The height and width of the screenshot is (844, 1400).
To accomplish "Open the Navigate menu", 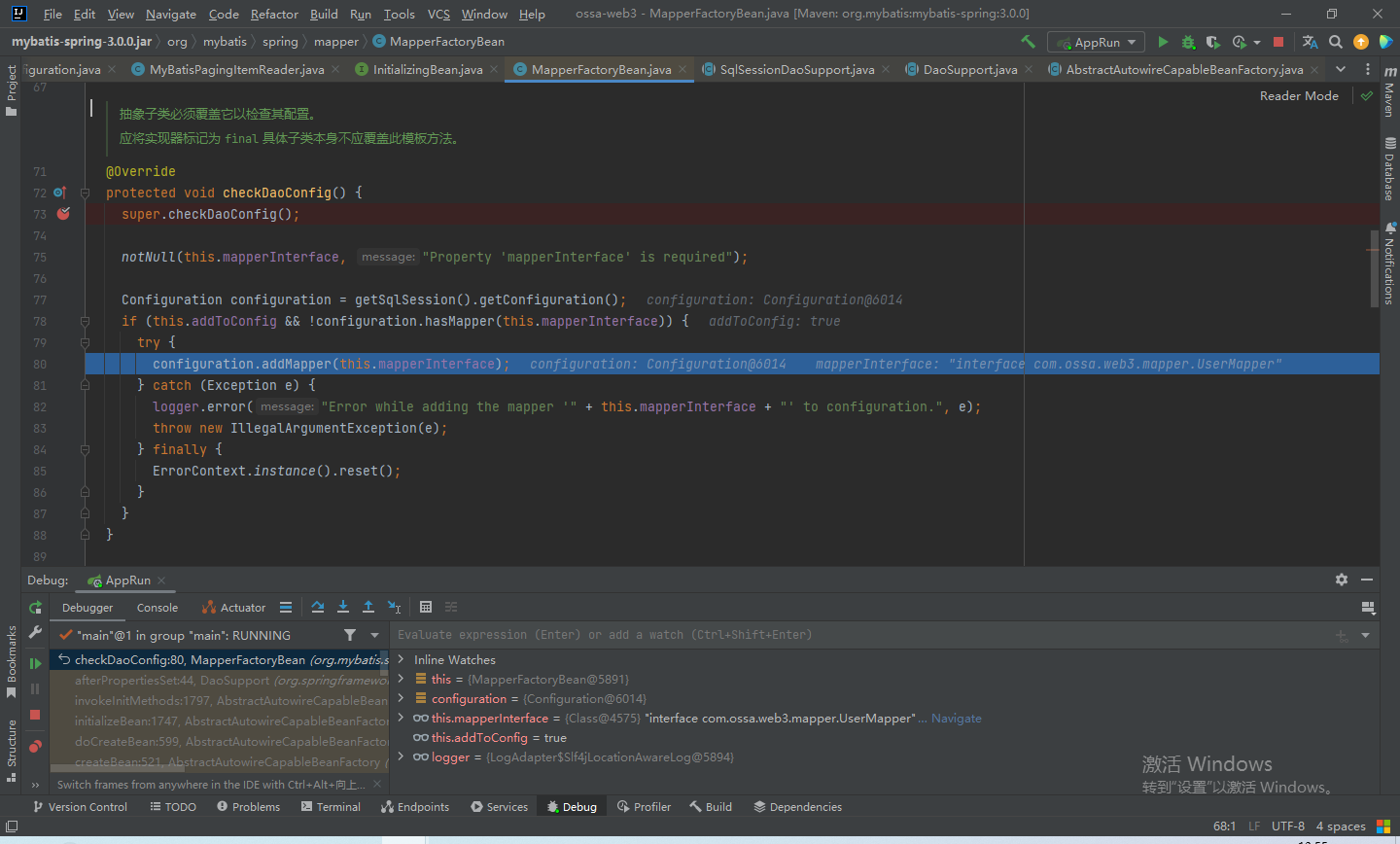I will 171,14.
